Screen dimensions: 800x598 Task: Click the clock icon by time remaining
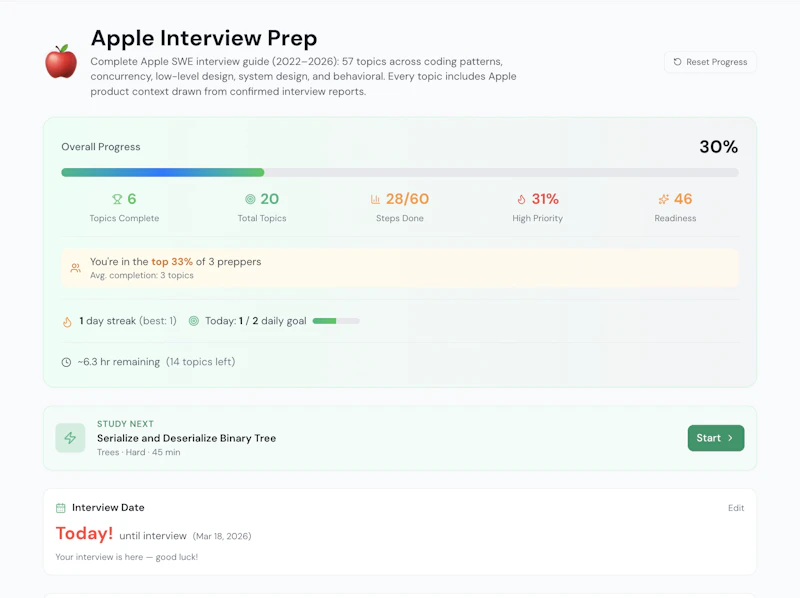pos(66,362)
